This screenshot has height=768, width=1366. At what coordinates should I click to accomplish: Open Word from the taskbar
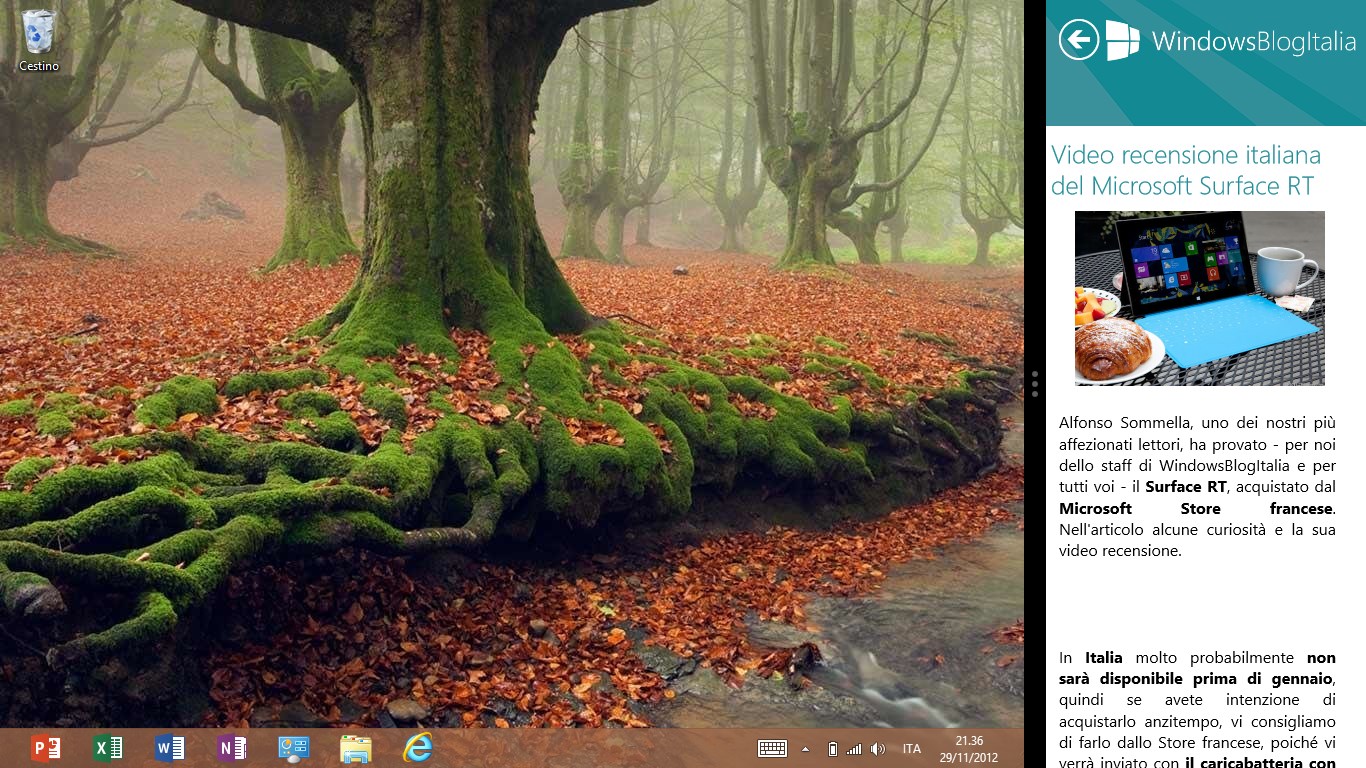(170, 748)
